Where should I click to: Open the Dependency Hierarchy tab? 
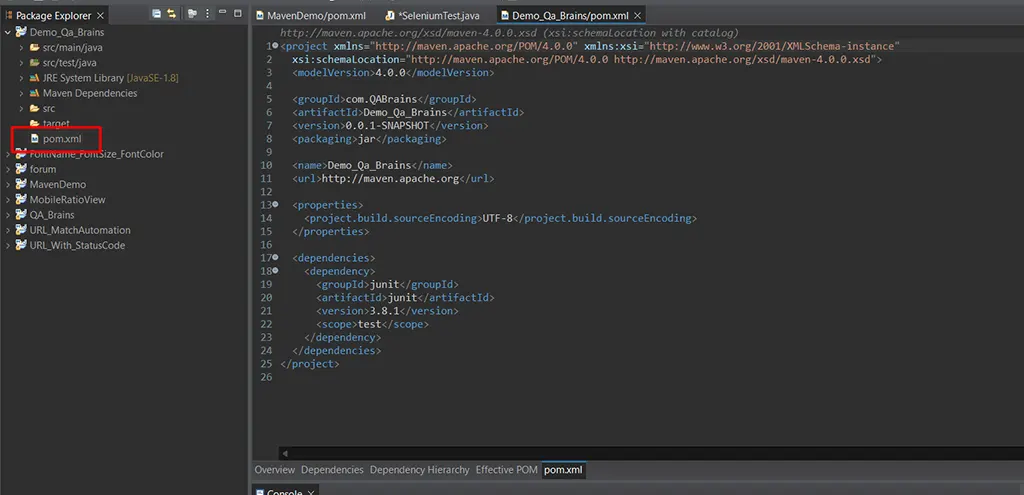point(419,470)
